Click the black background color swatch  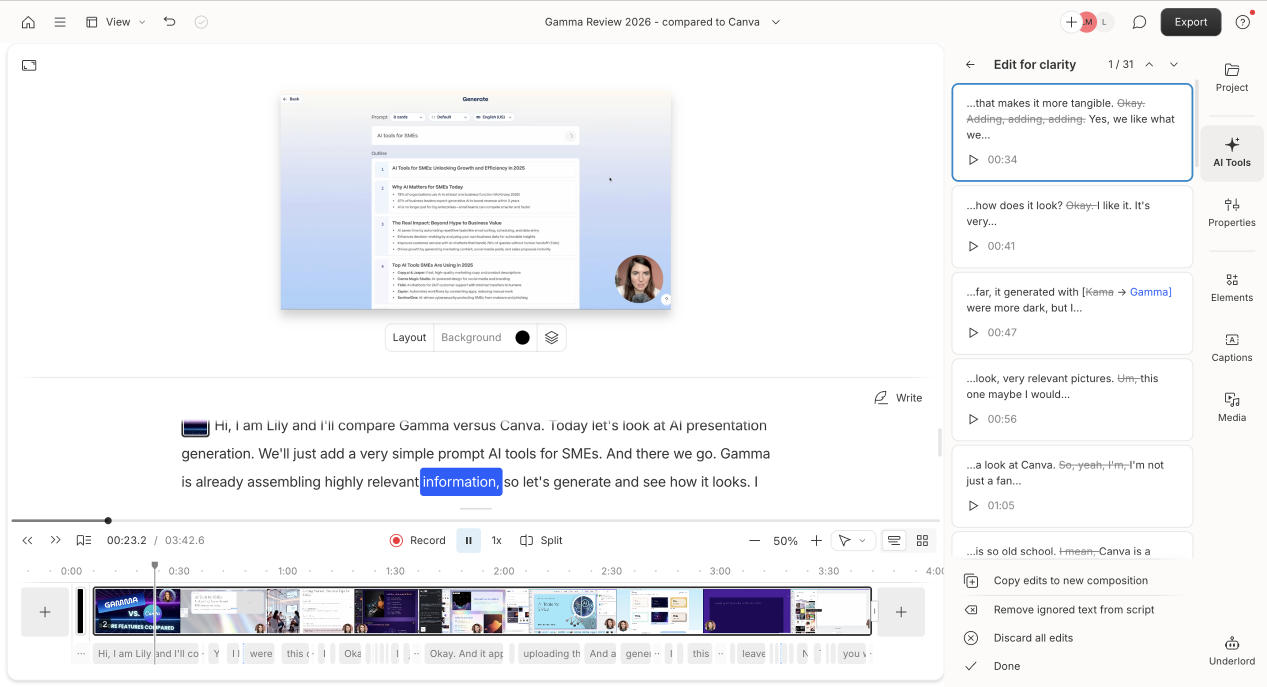[x=521, y=337]
